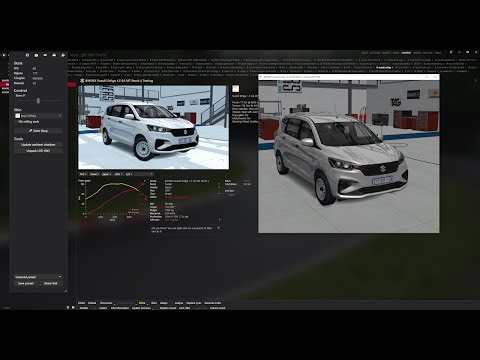The height and width of the screenshot is (360, 480).
Task: Click the Analyze button in the bottom toolbar
Action: (179, 303)
